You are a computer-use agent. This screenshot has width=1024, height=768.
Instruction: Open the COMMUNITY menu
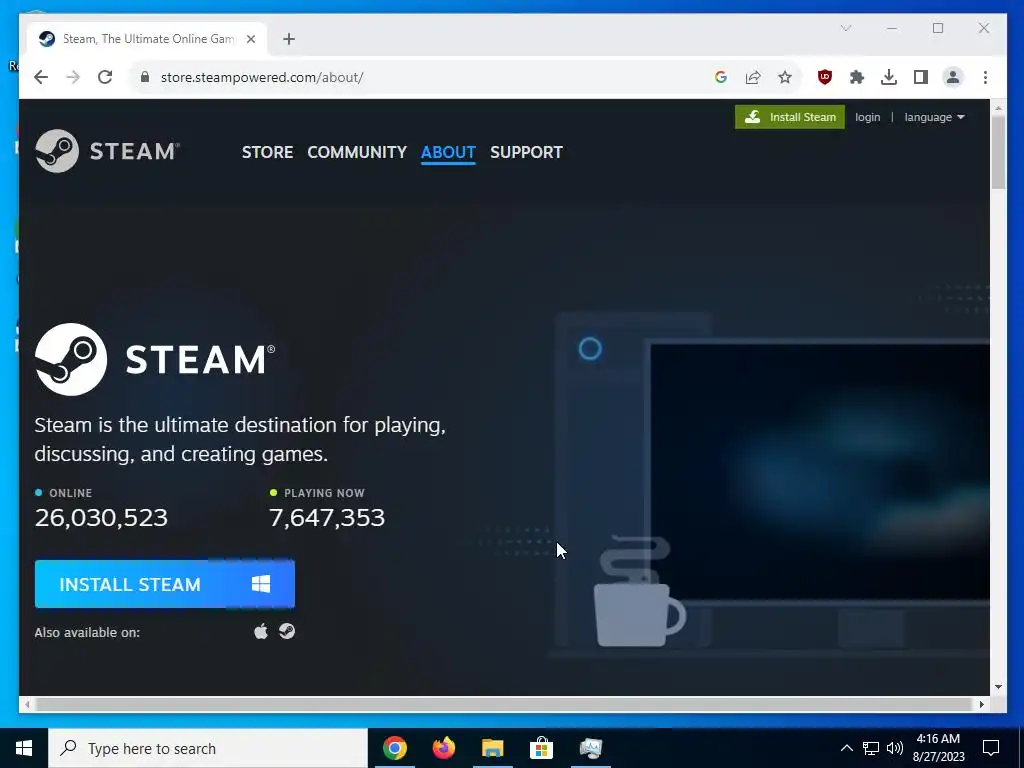(x=357, y=152)
